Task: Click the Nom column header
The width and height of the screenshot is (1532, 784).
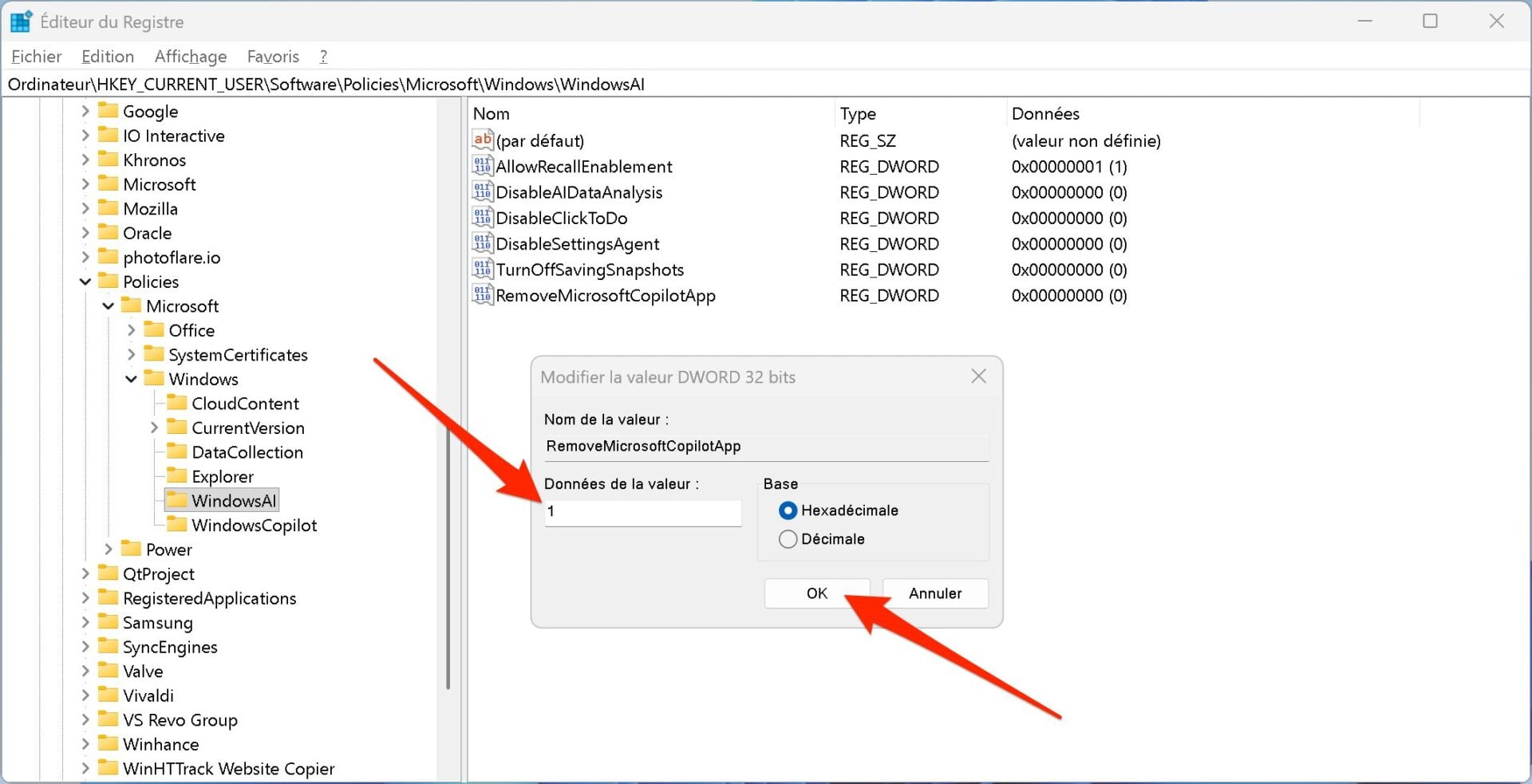Action: point(651,113)
